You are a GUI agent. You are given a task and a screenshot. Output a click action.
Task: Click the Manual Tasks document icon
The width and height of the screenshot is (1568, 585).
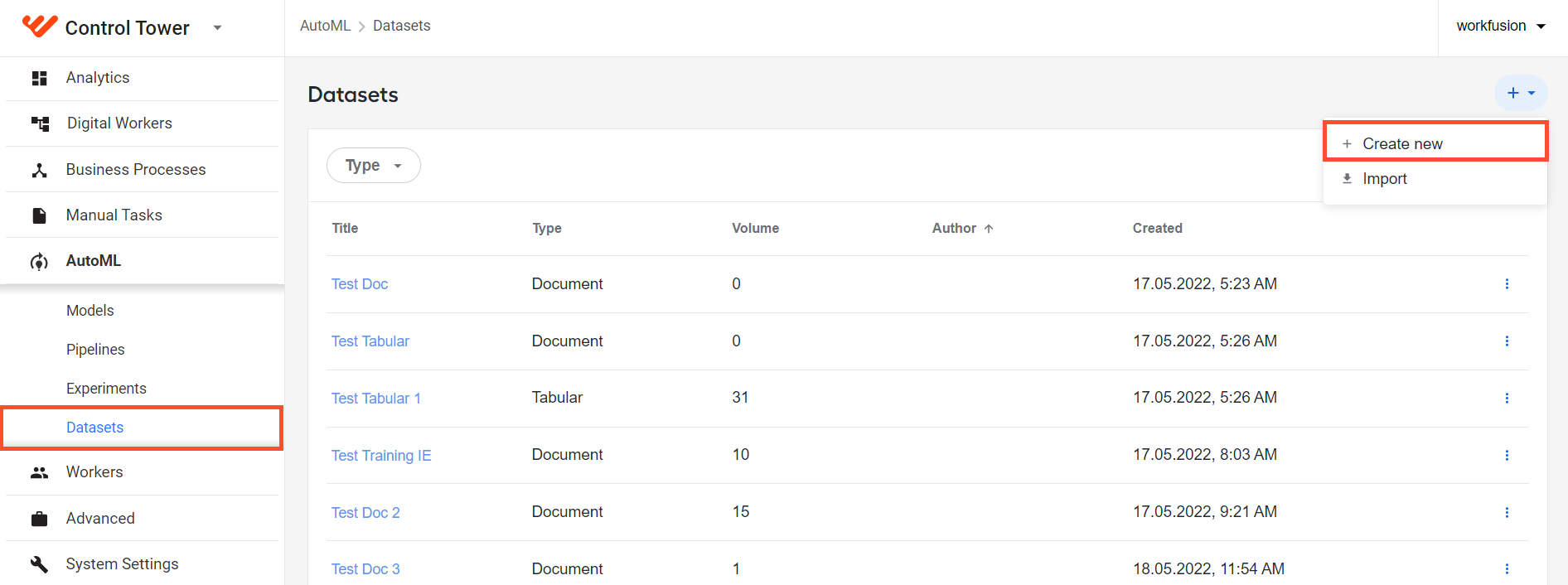[x=39, y=215]
